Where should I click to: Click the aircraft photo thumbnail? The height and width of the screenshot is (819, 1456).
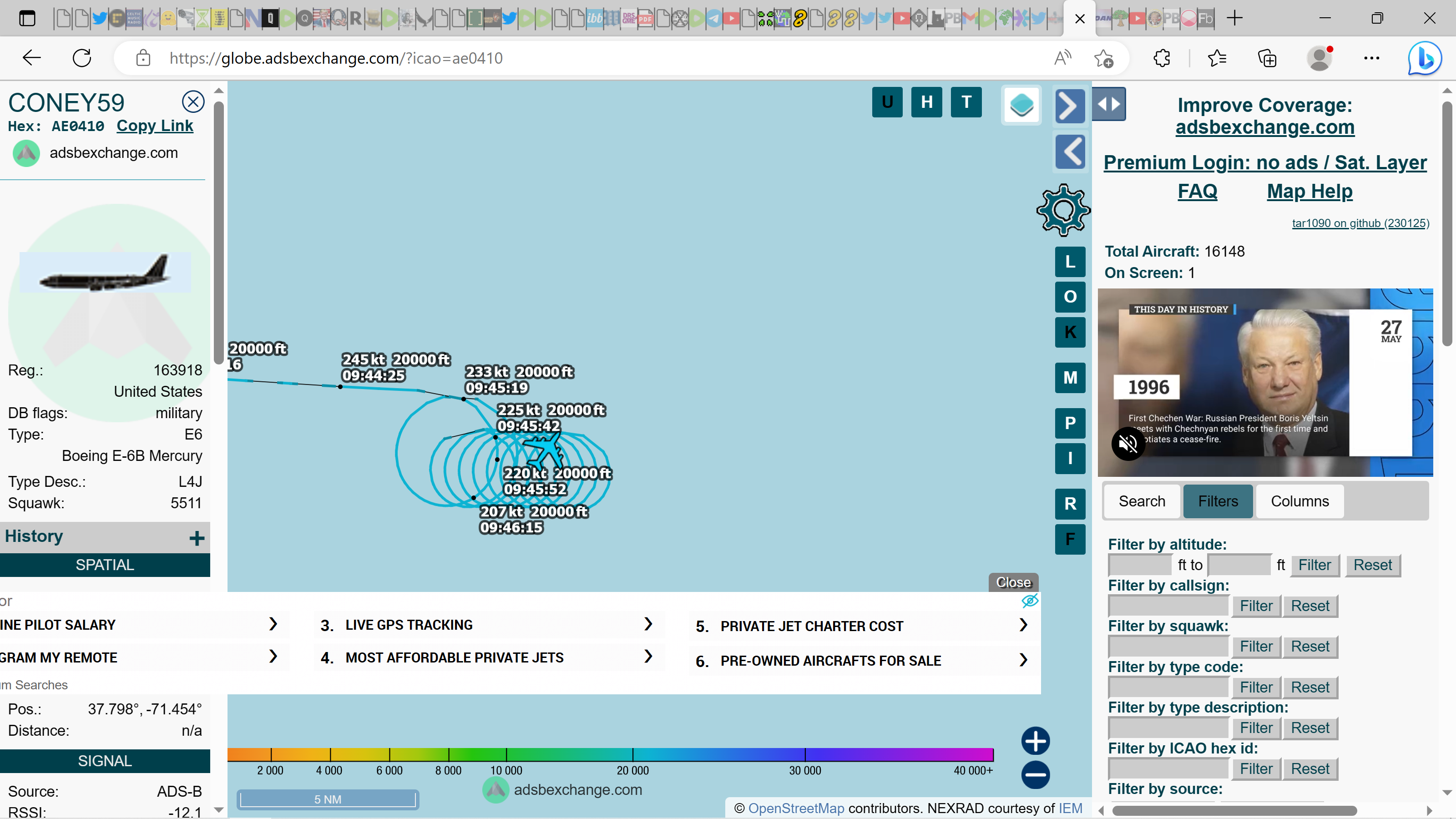click(105, 272)
